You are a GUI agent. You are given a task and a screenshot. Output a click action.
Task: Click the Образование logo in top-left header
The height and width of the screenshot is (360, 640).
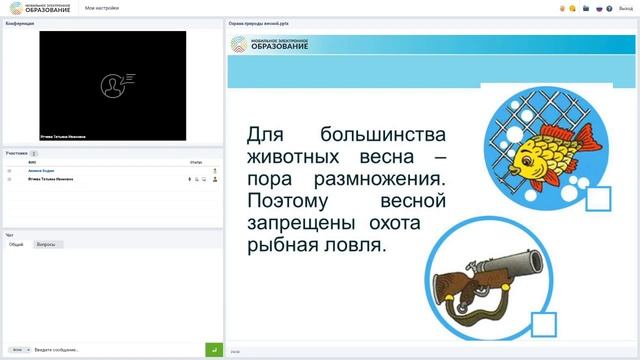40,8
